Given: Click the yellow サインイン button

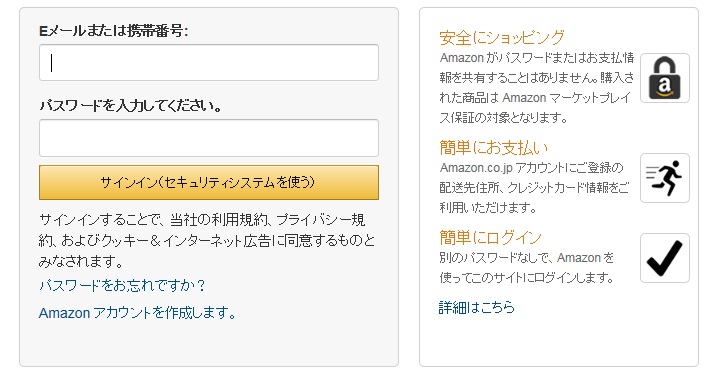Looking at the screenshot, I should pos(209,183).
